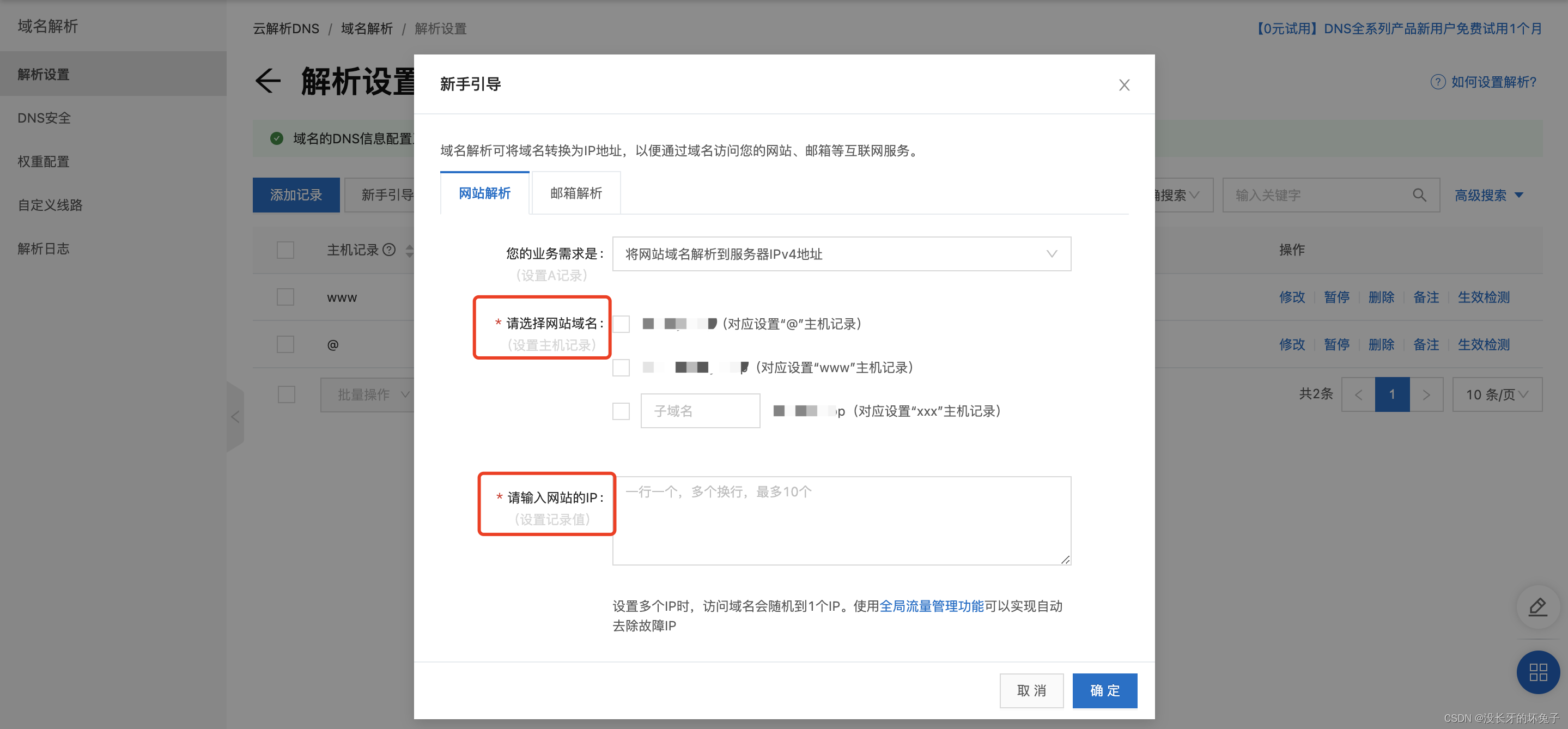Viewport: 1568px width, 729px height.
Task: Click the 取消 button
Action: 1031,690
